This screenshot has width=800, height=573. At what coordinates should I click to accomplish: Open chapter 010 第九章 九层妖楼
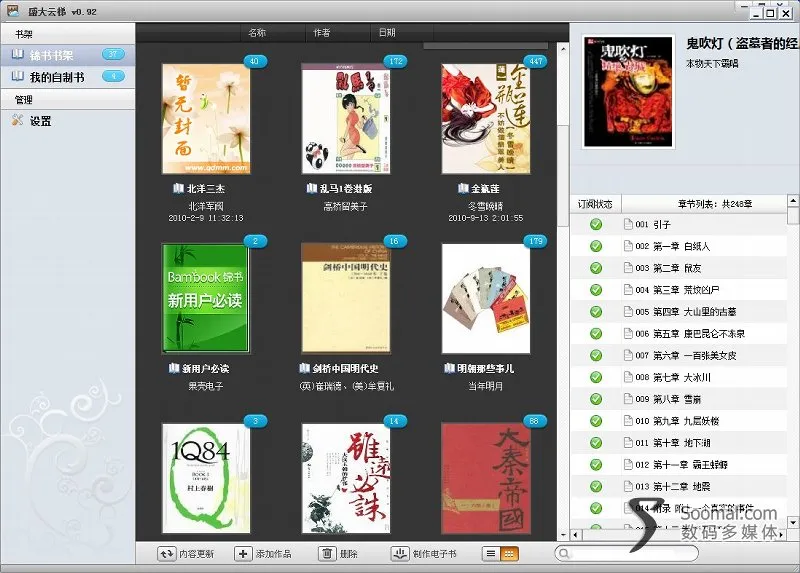[678, 421]
